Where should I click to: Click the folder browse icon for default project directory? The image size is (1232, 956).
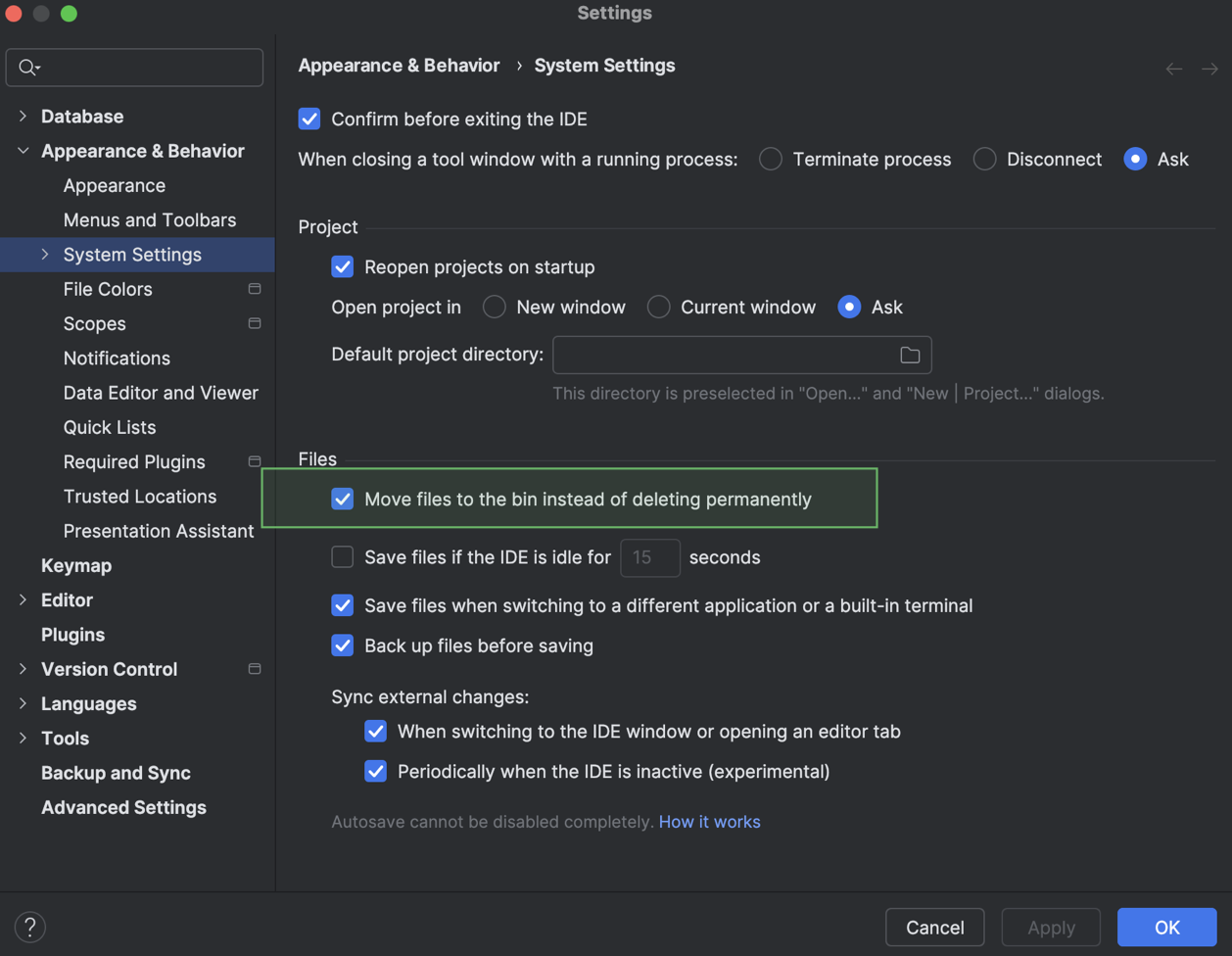tap(910, 355)
